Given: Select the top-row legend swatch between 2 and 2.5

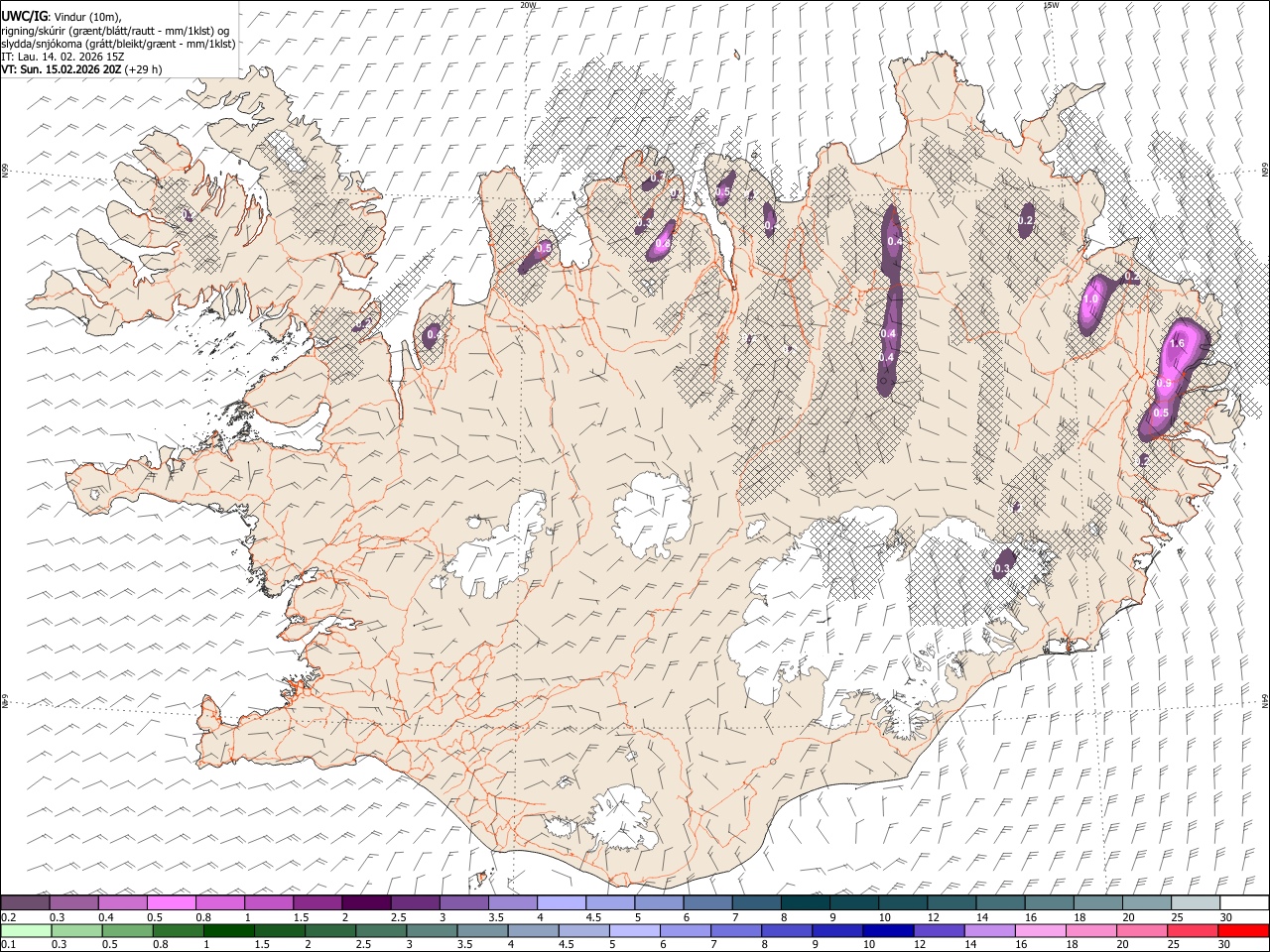Looking at the screenshot, I should [366, 902].
